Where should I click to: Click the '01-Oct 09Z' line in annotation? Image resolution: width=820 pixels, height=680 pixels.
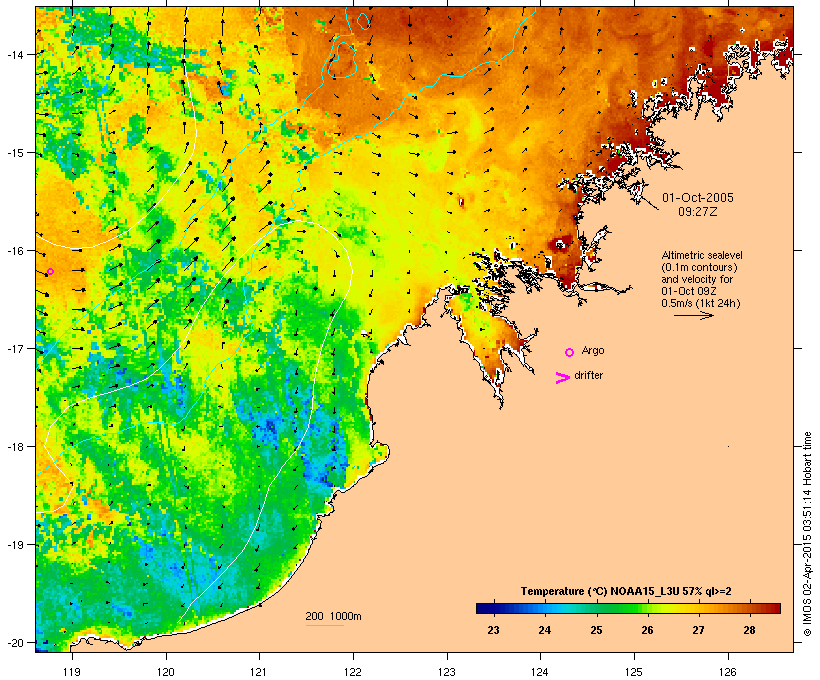(689, 291)
